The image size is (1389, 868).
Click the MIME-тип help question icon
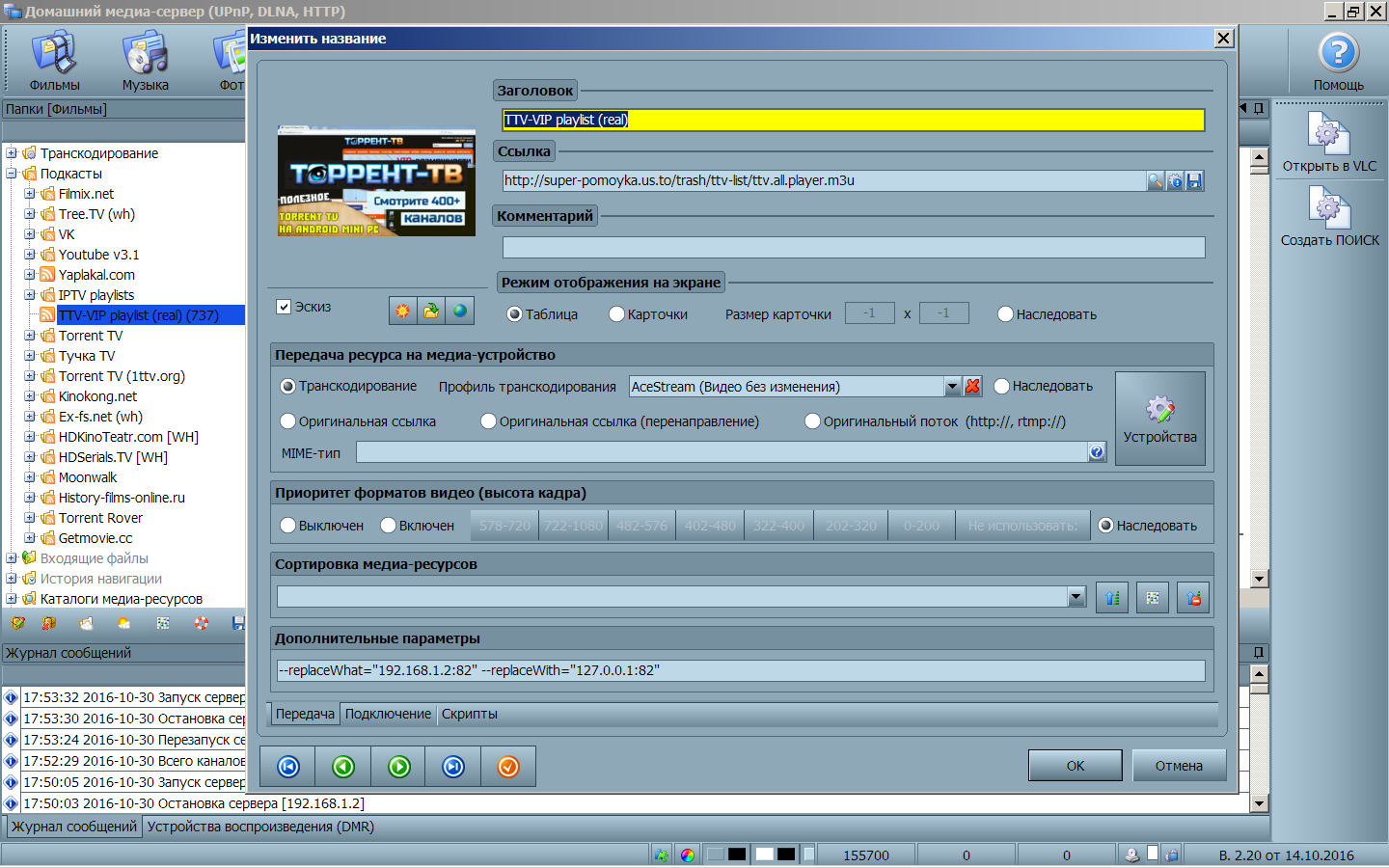(1097, 452)
